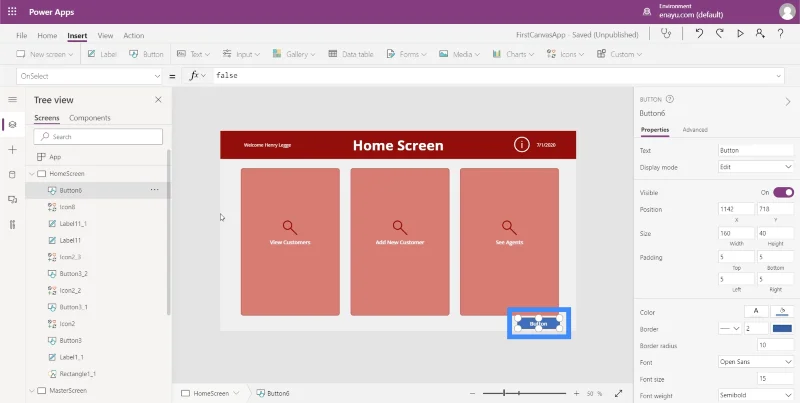Collapse the HomeScreen tree node
Viewport: 800px width, 403px height.
pos(32,174)
